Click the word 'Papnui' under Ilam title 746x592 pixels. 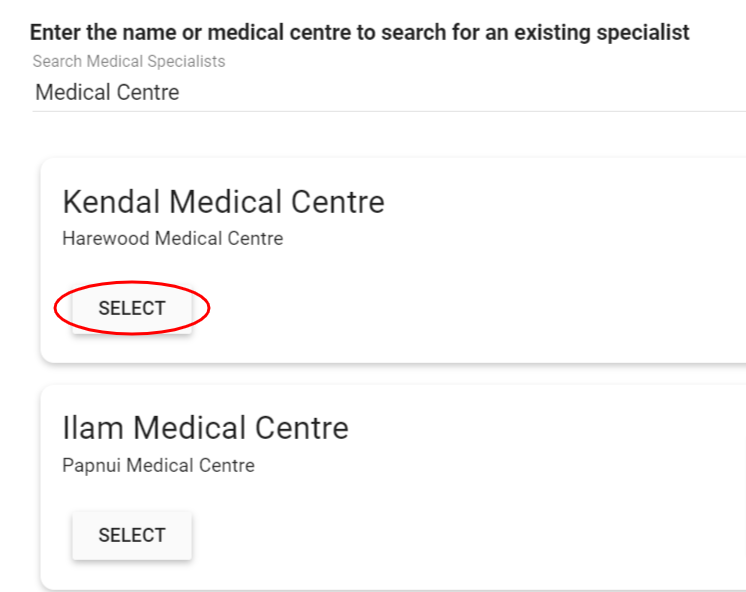pos(91,465)
